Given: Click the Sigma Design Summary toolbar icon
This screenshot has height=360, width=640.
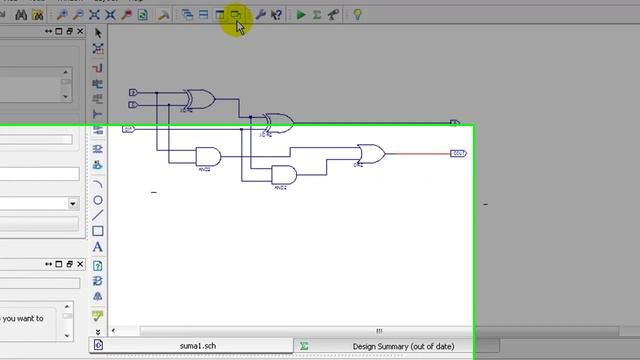Looking at the screenshot, I should [x=317, y=15].
